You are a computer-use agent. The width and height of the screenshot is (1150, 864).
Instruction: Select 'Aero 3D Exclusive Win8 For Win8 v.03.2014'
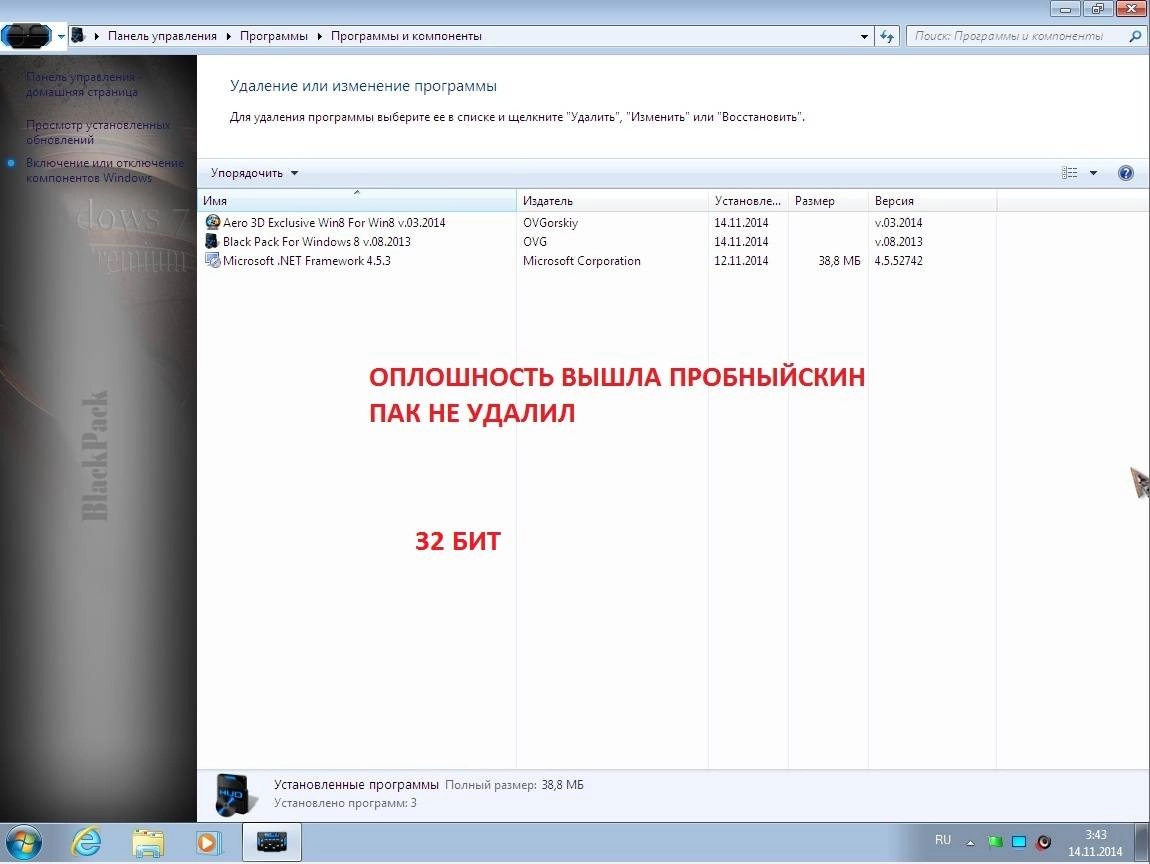[334, 222]
